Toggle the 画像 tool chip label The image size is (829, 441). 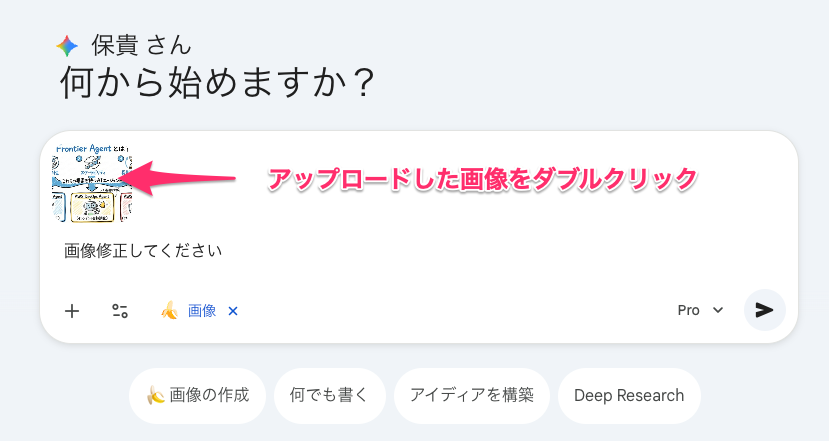point(202,311)
